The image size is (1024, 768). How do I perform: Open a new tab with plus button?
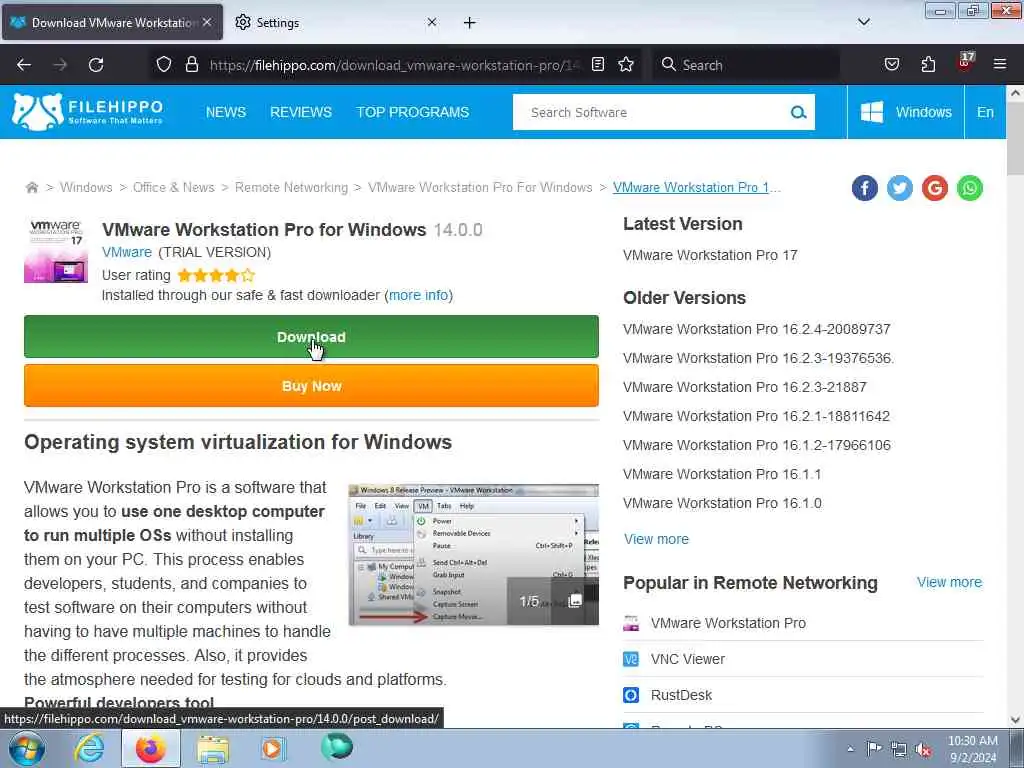(x=469, y=23)
